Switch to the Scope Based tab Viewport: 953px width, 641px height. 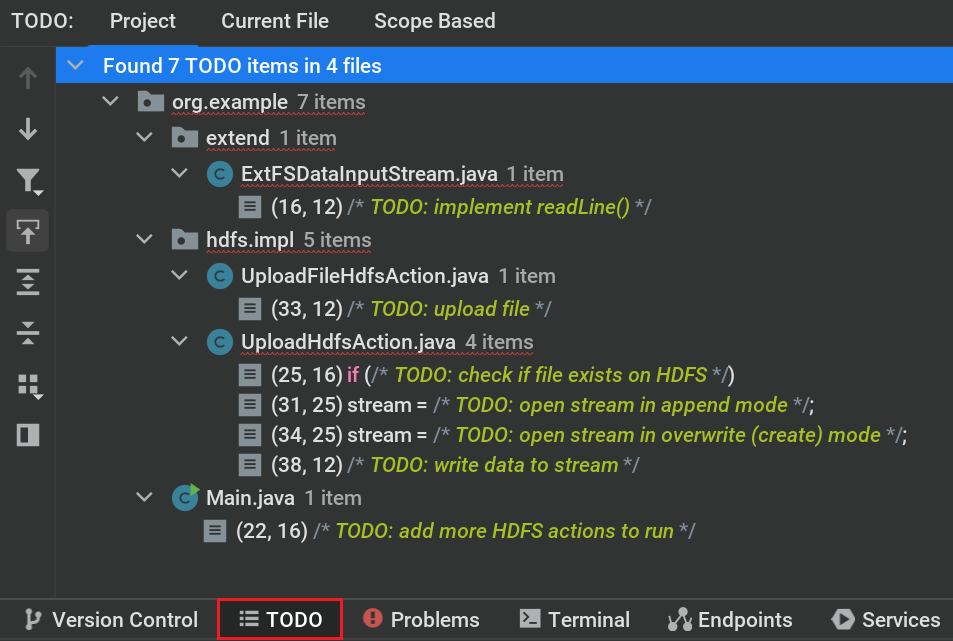[434, 21]
